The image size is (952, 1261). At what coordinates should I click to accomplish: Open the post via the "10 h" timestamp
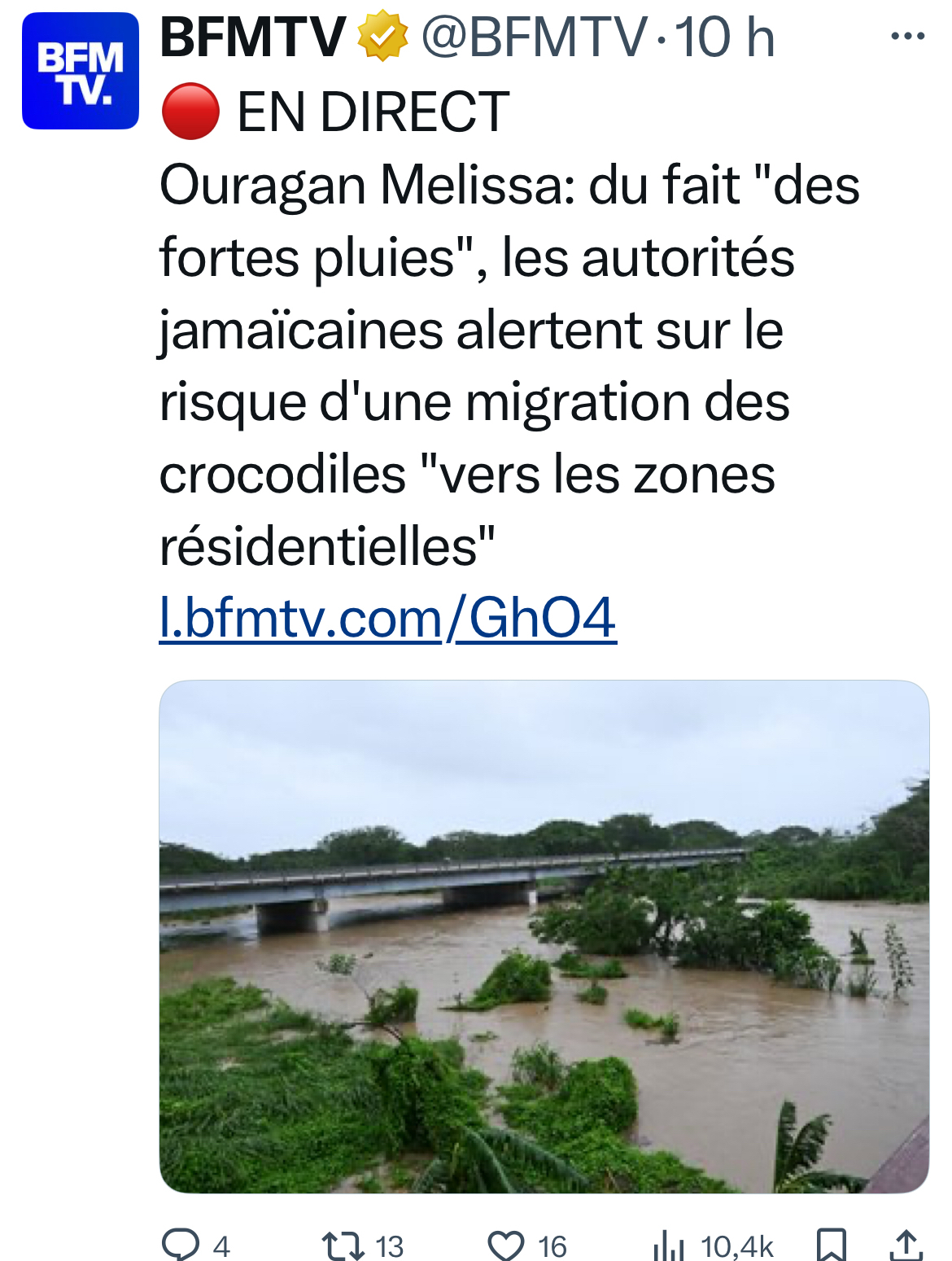coord(724,37)
